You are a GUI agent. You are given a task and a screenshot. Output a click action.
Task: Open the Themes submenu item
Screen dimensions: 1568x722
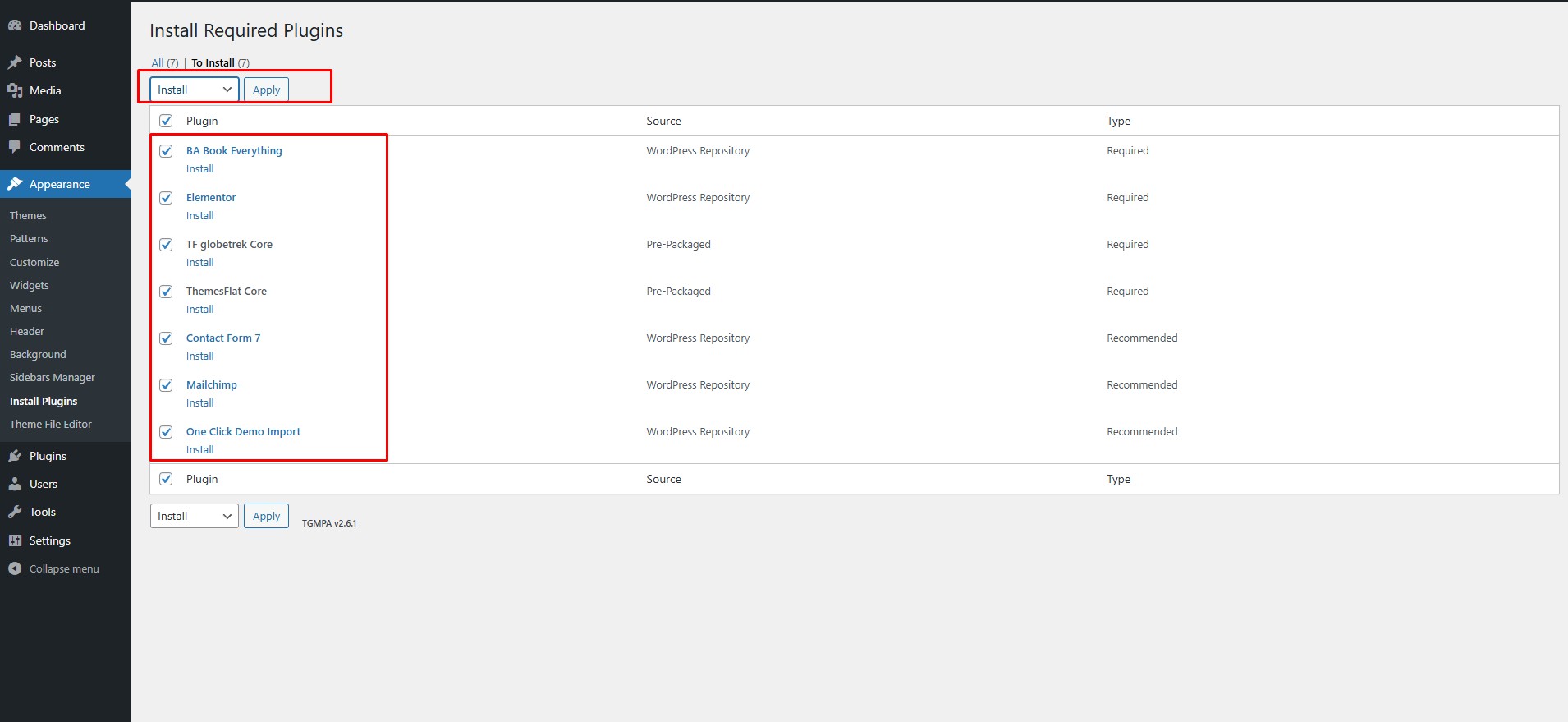(x=28, y=215)
